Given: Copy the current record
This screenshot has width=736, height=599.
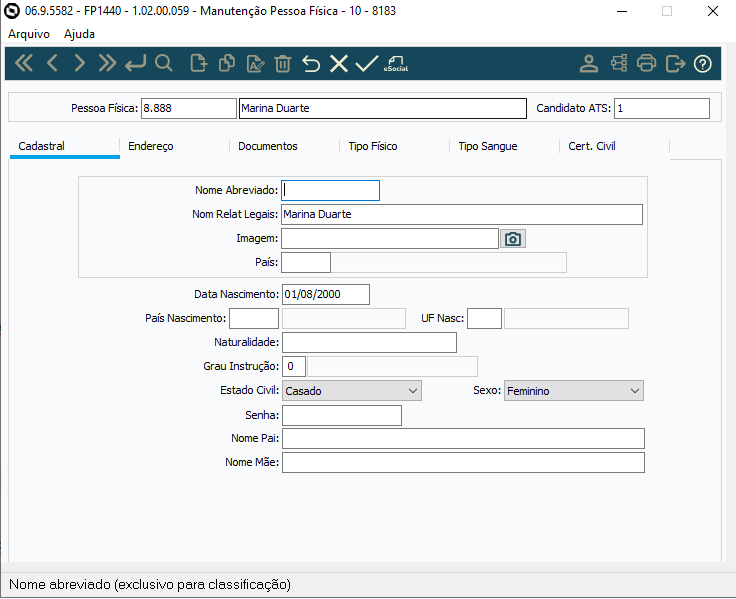Looking at the screenshot, I should pos(227,63).
